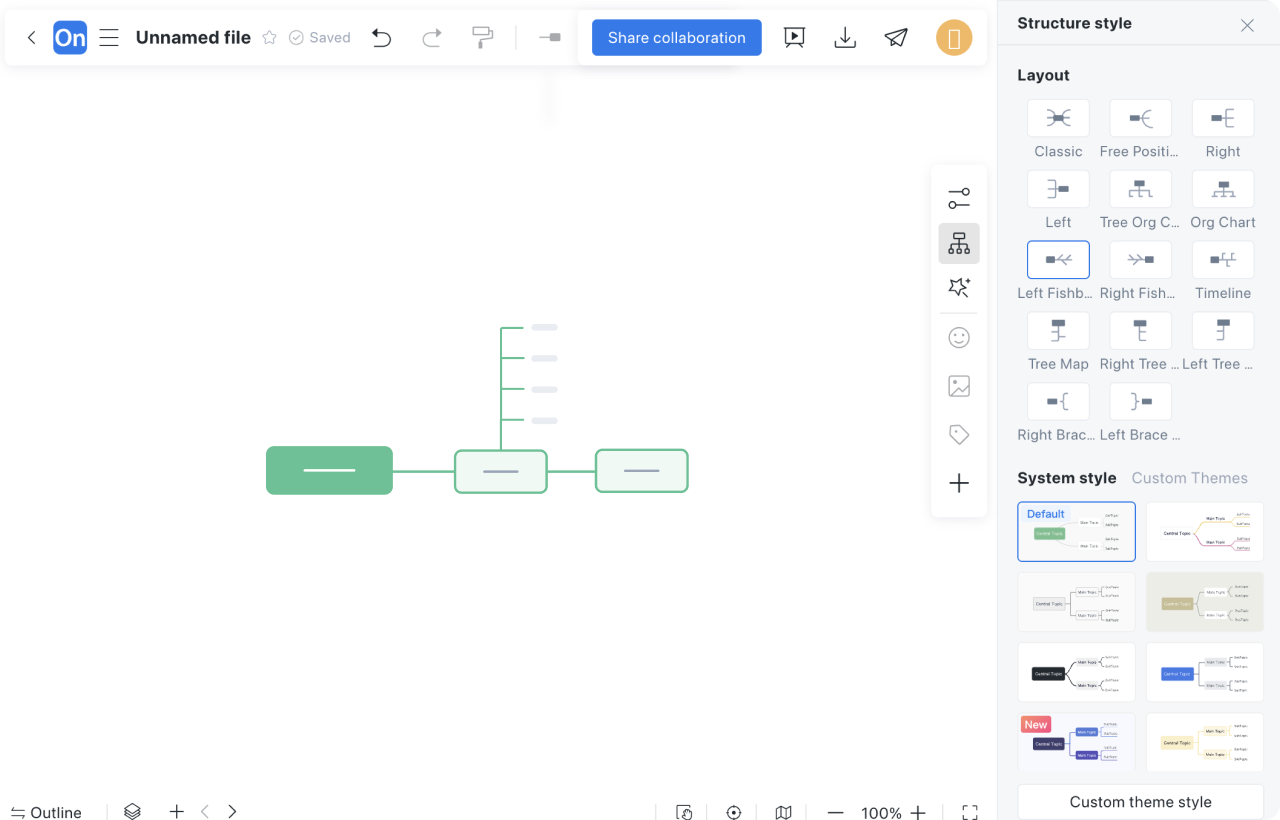
Task: Start presentation mode from the toolbar
Action: pos(794,38)
